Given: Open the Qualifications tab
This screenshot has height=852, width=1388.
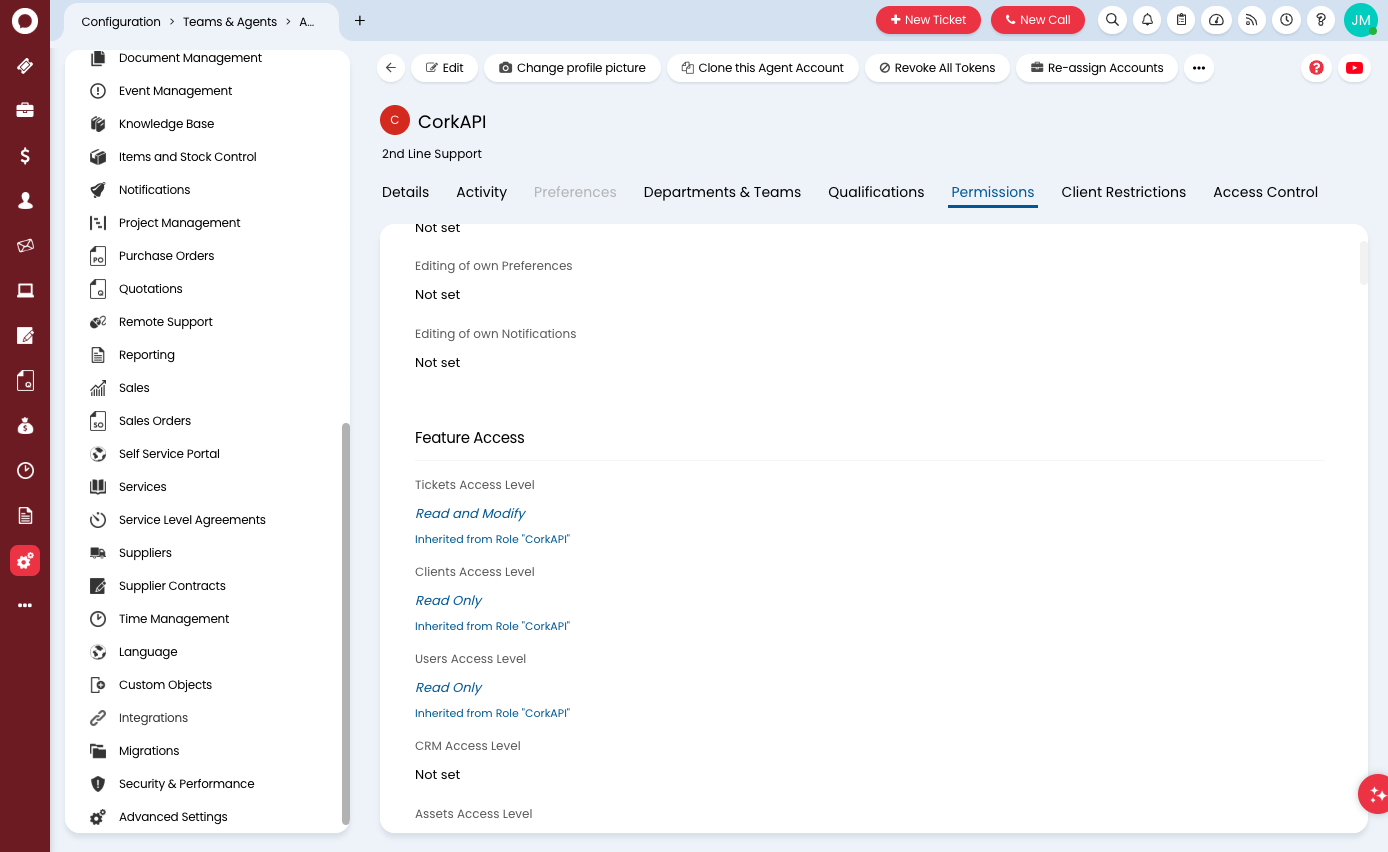Looking at the screenshot, I should pyautogui.click(x=876, y=192).
